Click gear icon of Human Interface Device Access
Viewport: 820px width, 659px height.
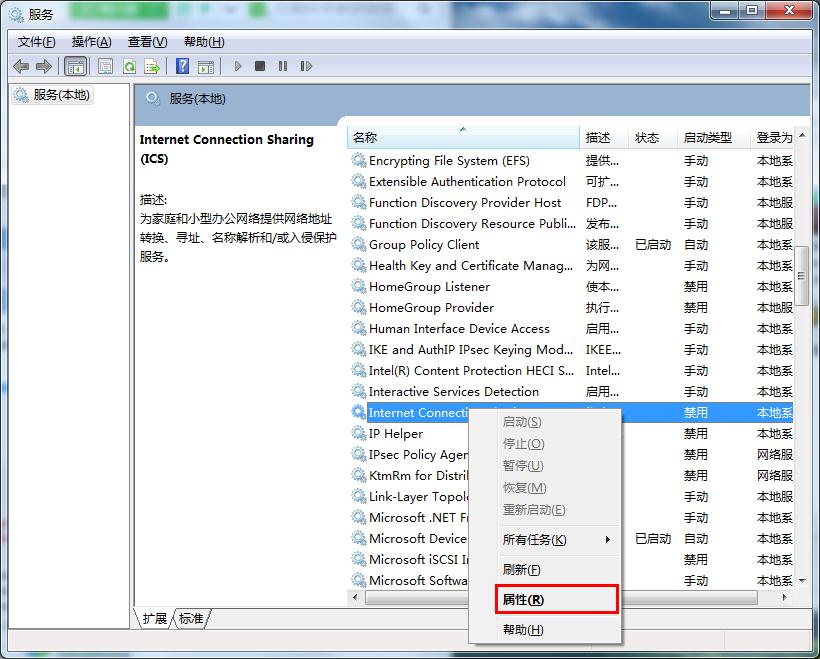coord(359,328)
